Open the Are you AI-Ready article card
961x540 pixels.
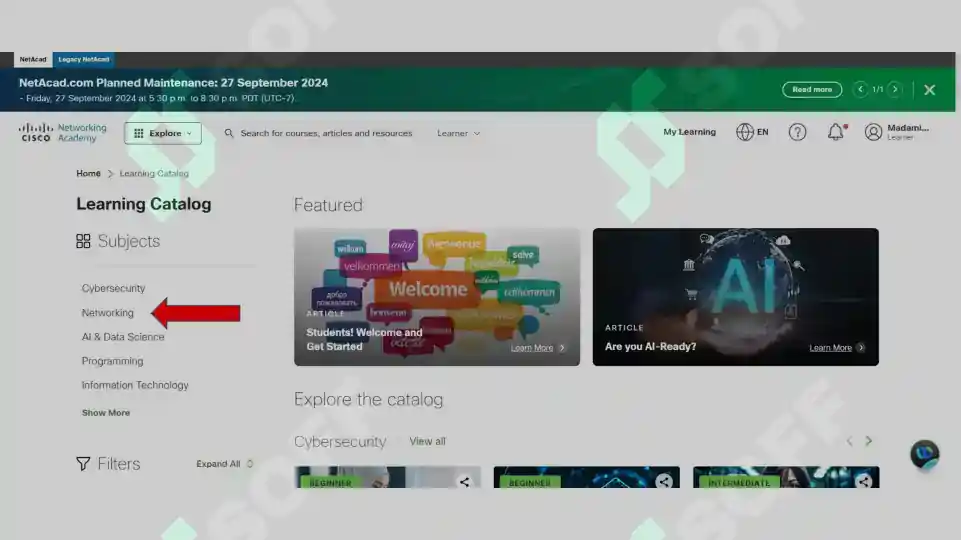(x=735, y=297)
